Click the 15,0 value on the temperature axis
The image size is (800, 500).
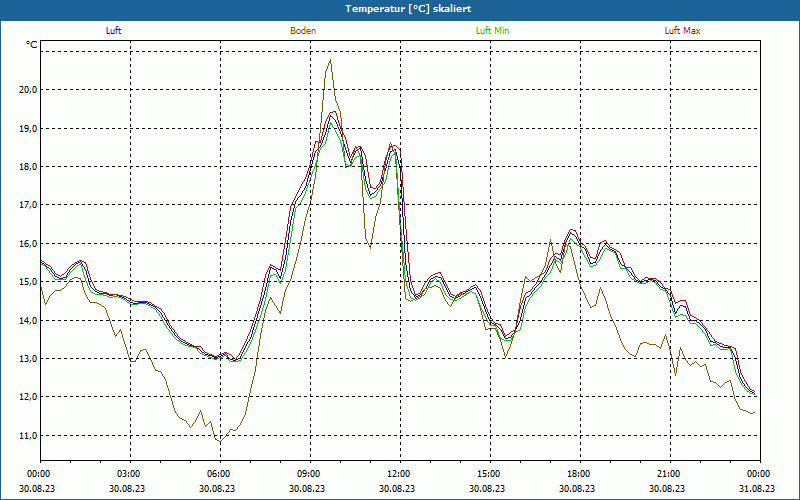[28, 282]
